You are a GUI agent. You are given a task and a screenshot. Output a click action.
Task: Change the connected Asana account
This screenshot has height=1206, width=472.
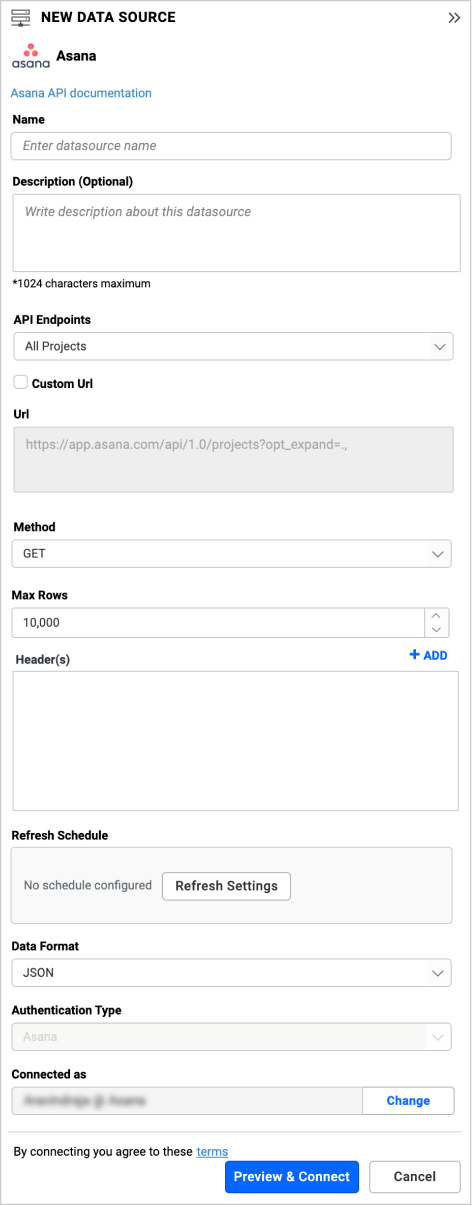coord(408,1101)
